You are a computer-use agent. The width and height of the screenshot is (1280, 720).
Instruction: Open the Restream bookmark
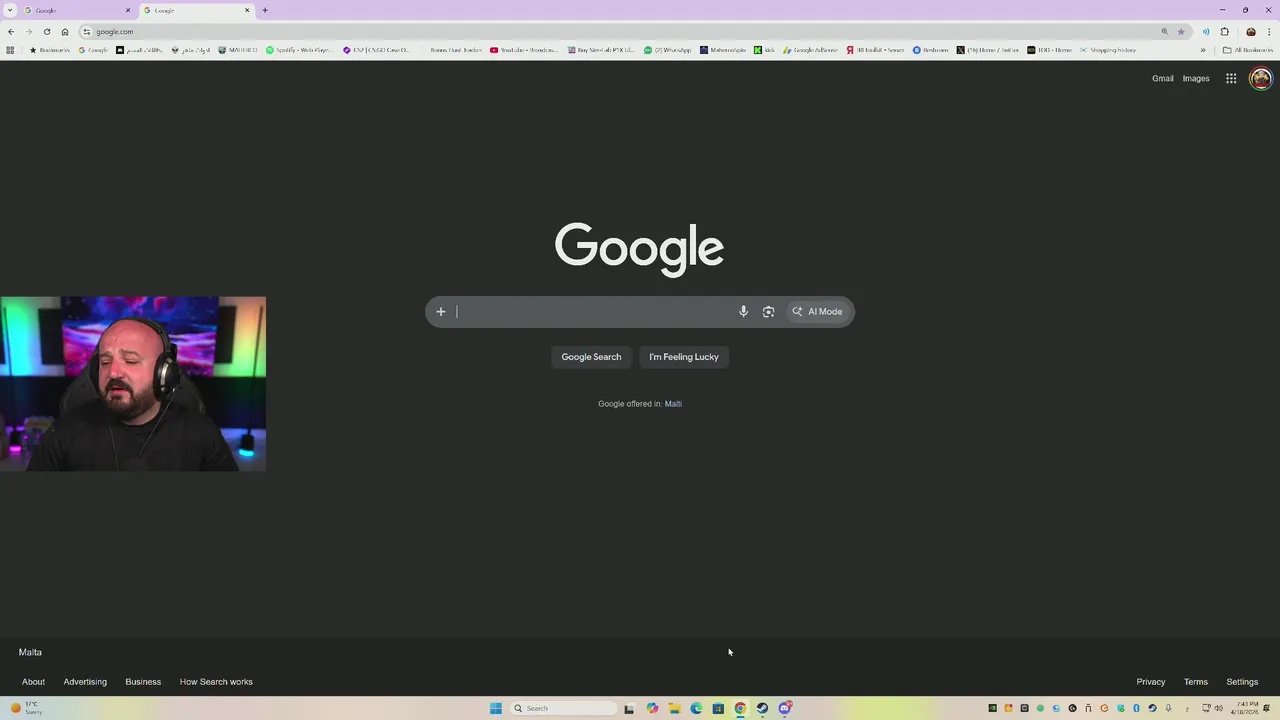point(930,50)
